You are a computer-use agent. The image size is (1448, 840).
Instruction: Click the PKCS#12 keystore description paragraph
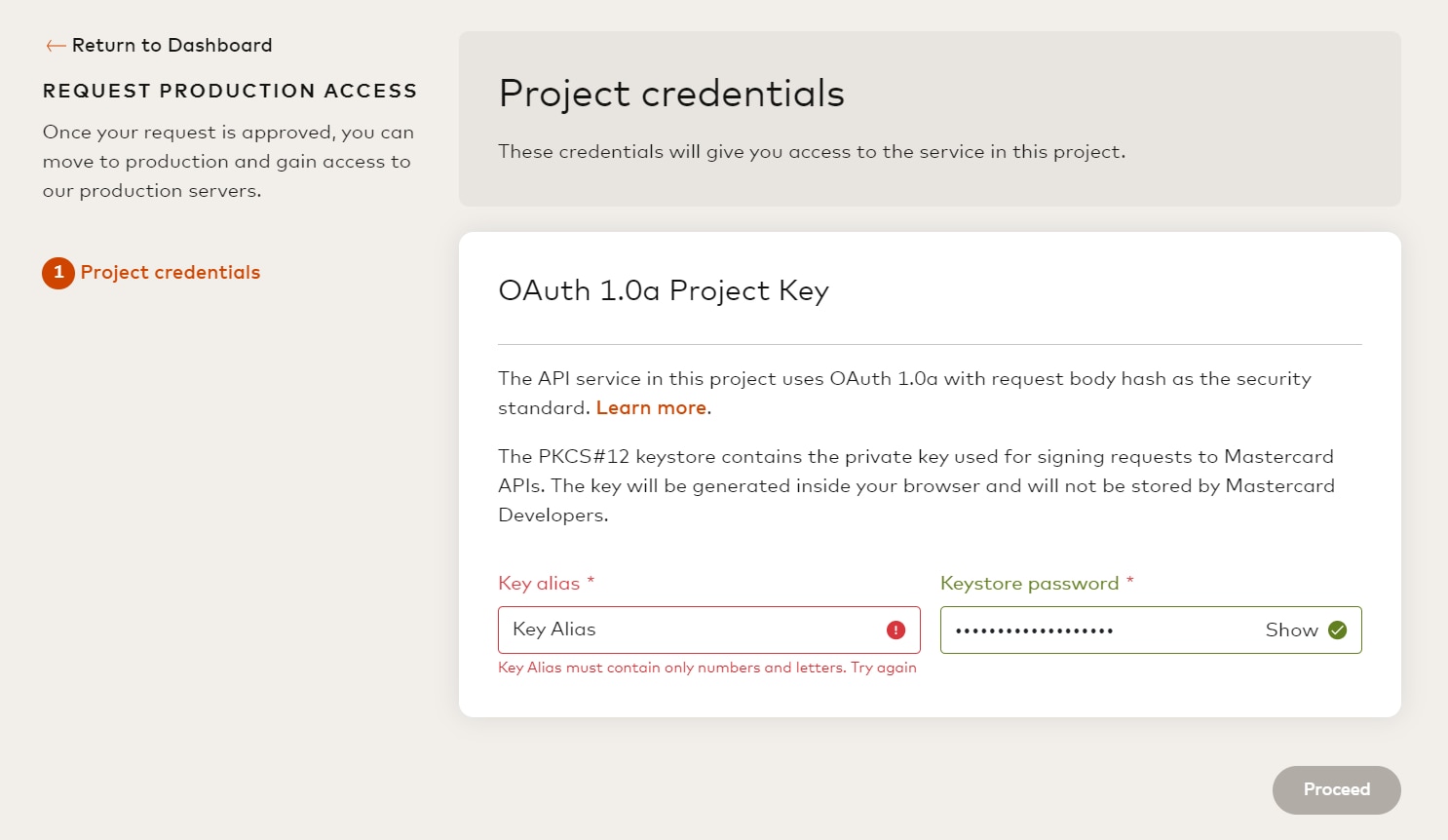coord(916,485)
